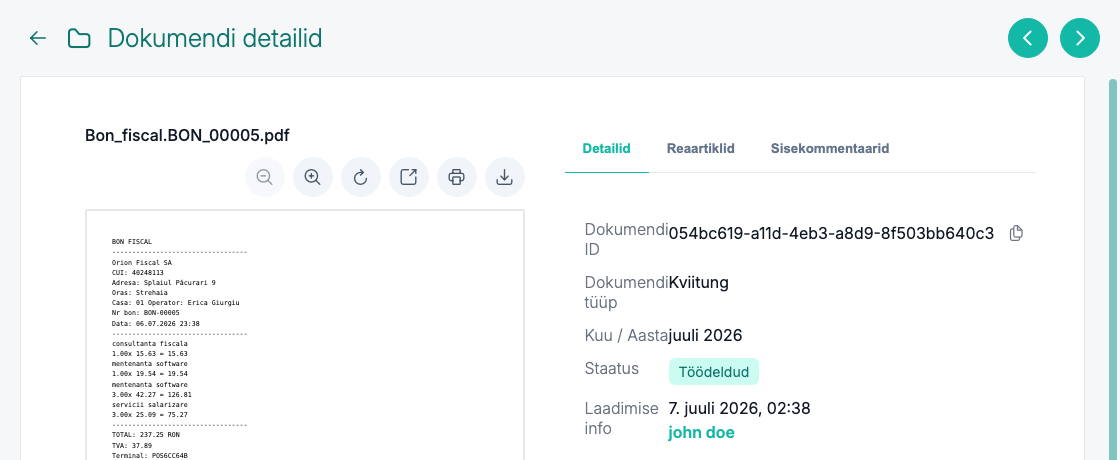Zoom out of the PDF preview
This screenshot has height=460, width=1120.
tap(265, 176)
